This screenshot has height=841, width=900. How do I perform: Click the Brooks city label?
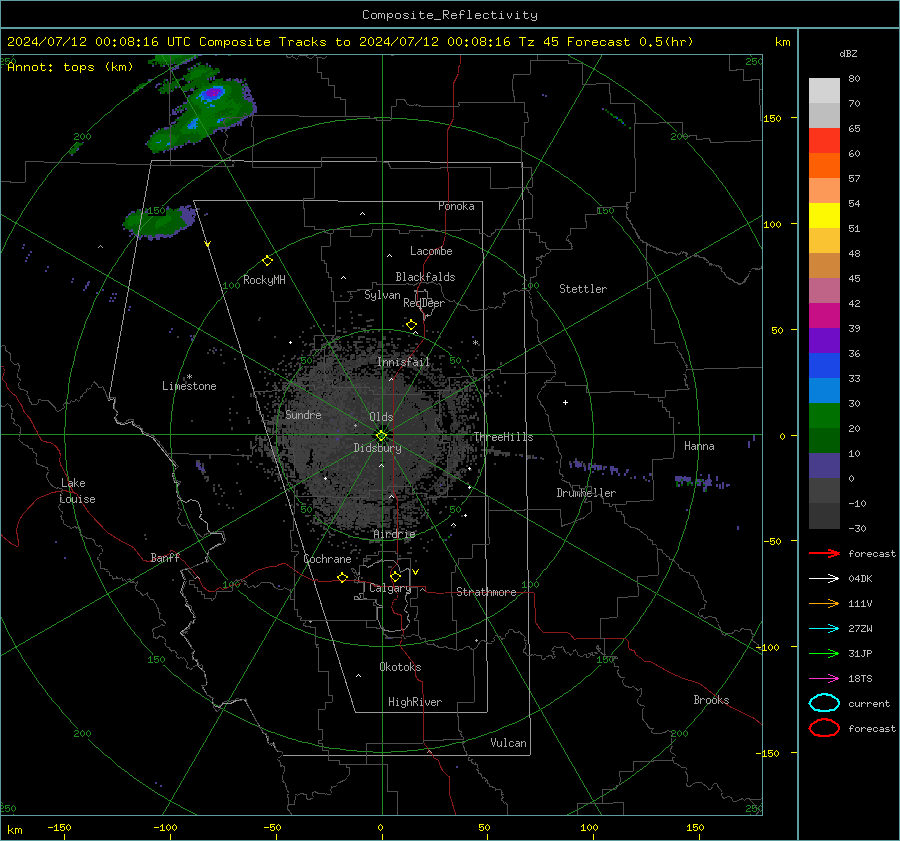[711, 700]
